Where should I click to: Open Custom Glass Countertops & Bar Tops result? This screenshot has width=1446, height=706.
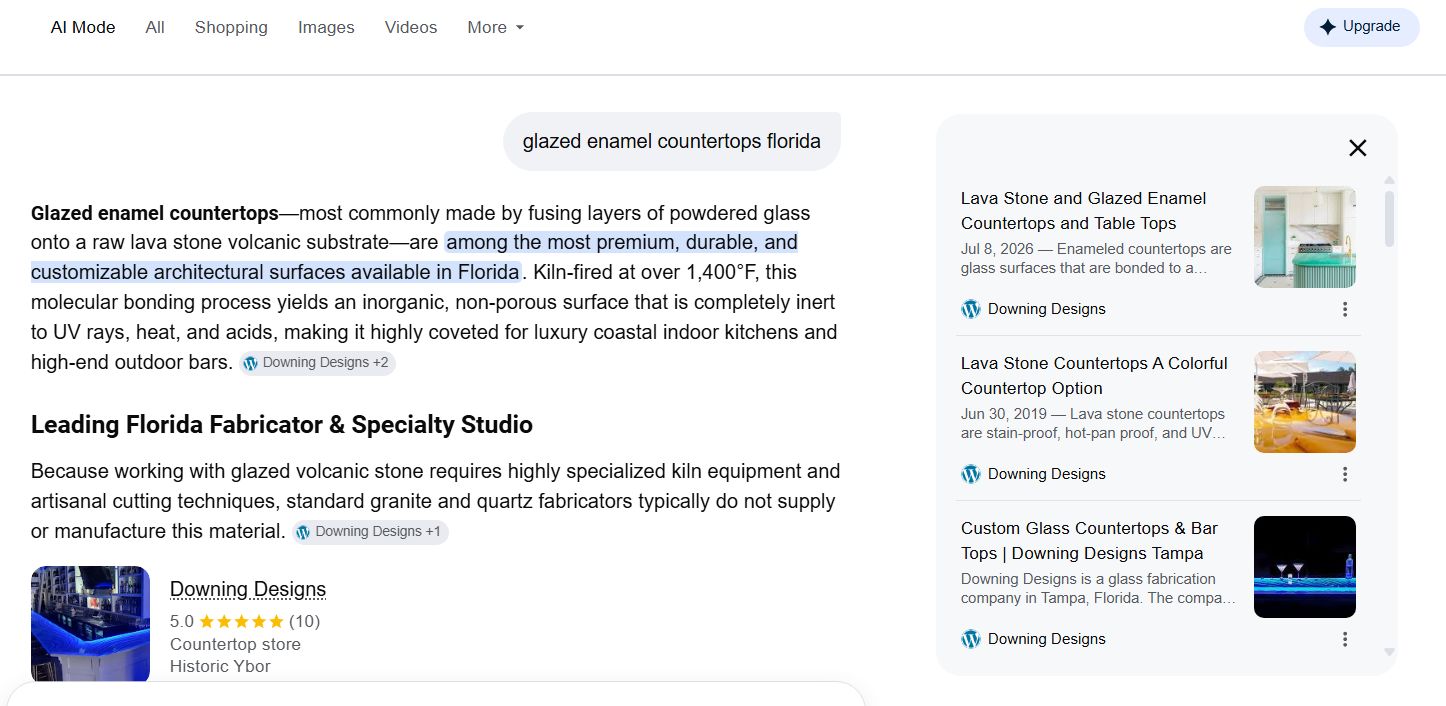(x=1089, y=541)
